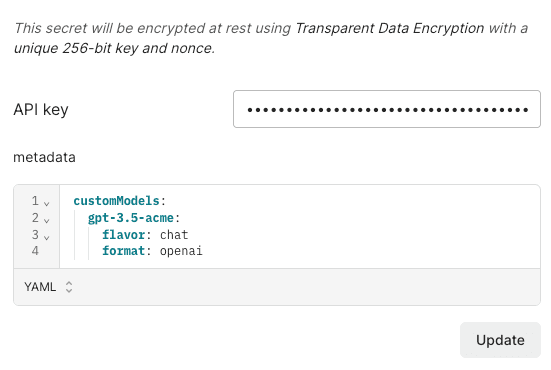Click the chat value in editor
Image resolution: width=551 pixels, height=370 pixels.
[174, 235]
